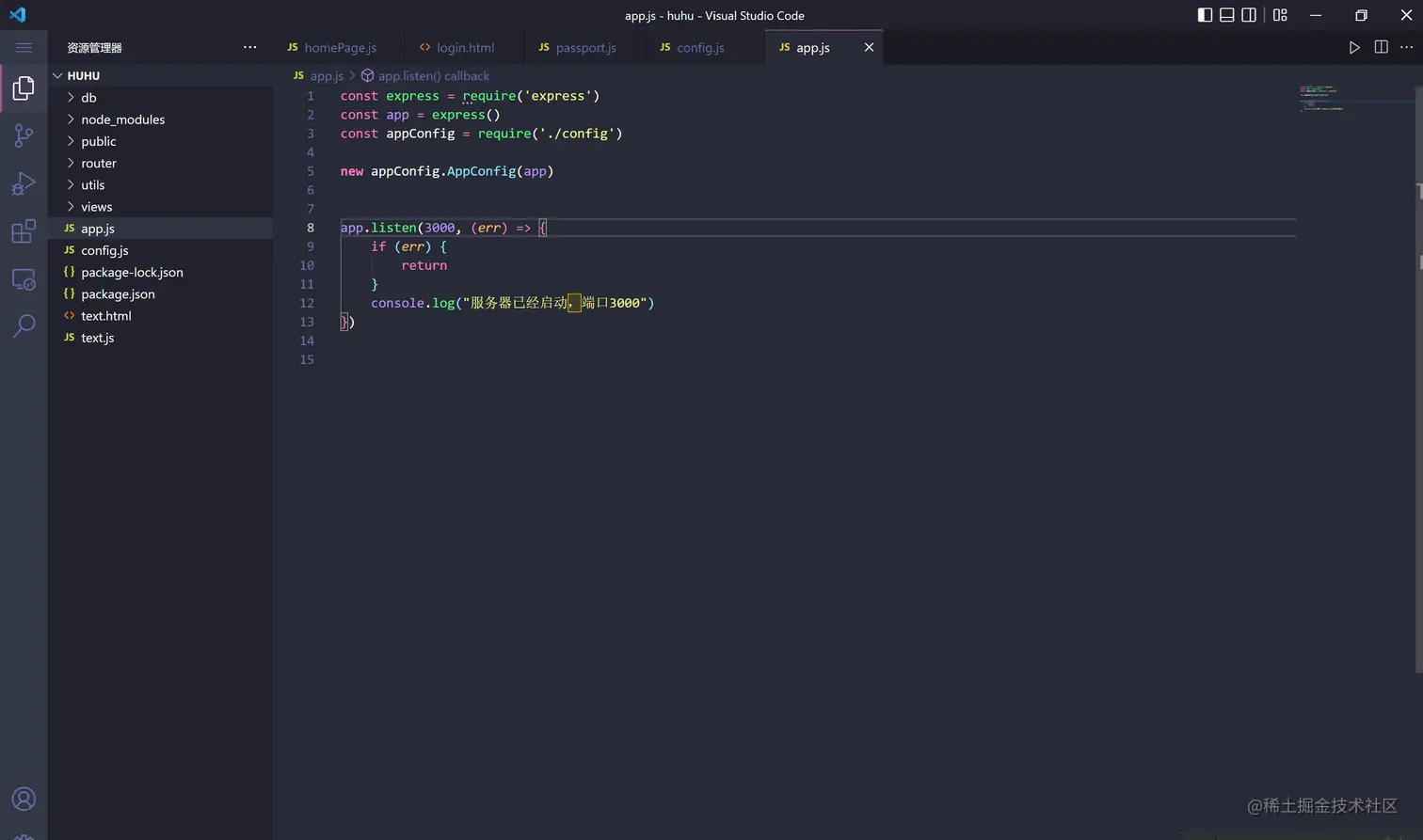Open text.html file
Screen dimensions: 1423x840
tap(160, 316)
